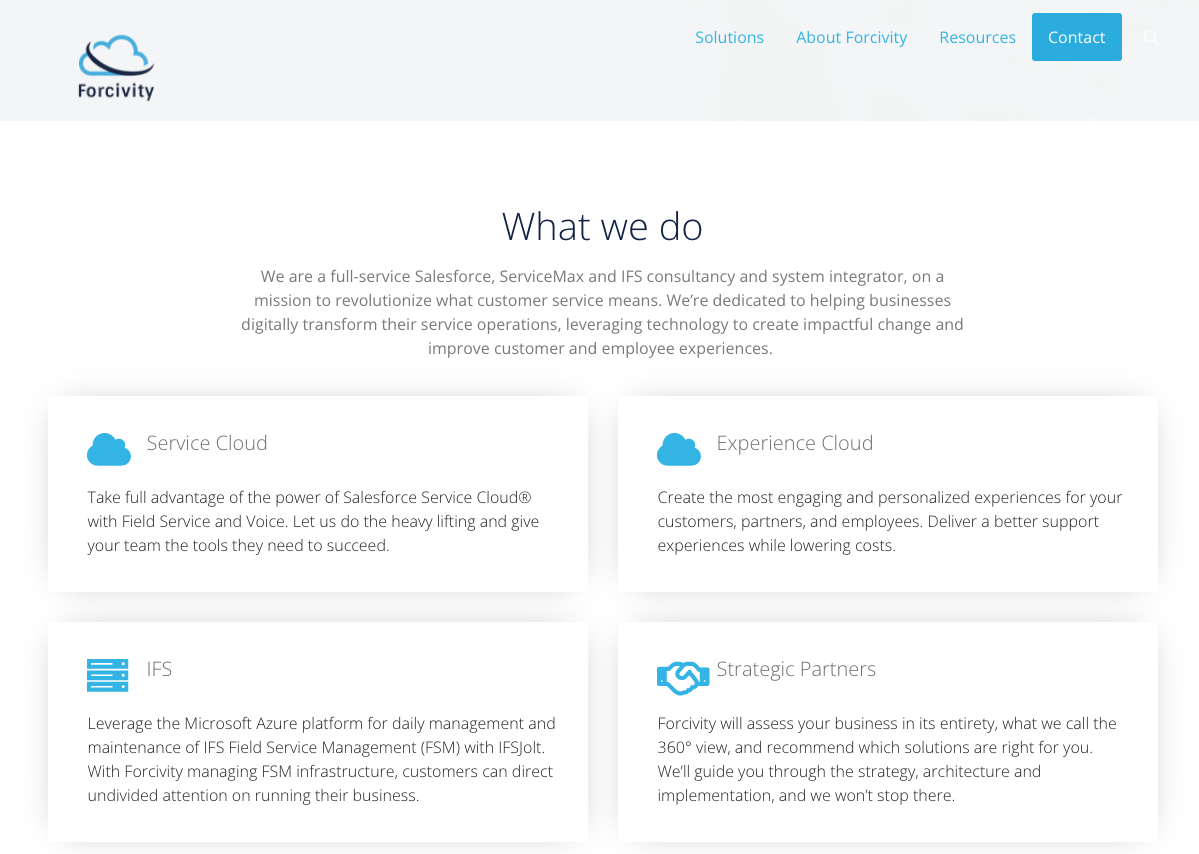This screenshot has width=1199, height=854.
Task: Open the Experience Cloud heading
Action: point(794,443)
